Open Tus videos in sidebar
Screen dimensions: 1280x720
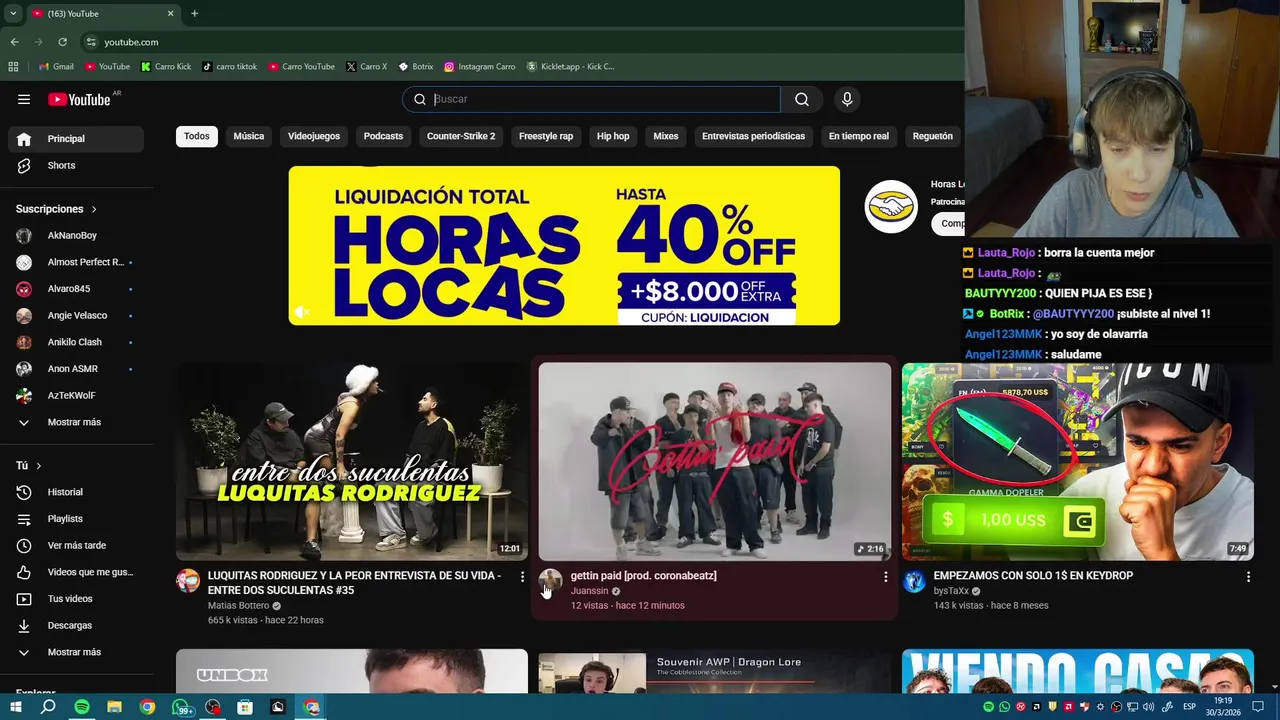pyautogui.click(x=76, y=599)
